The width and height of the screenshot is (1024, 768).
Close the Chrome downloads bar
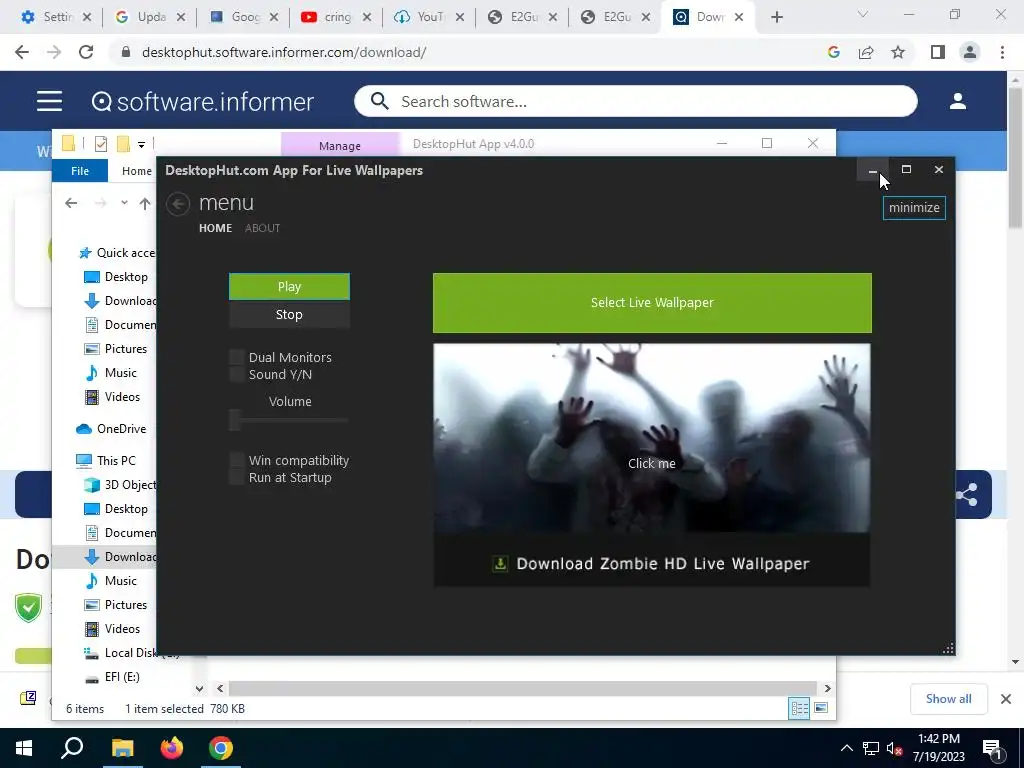(x=1006, y=699)
